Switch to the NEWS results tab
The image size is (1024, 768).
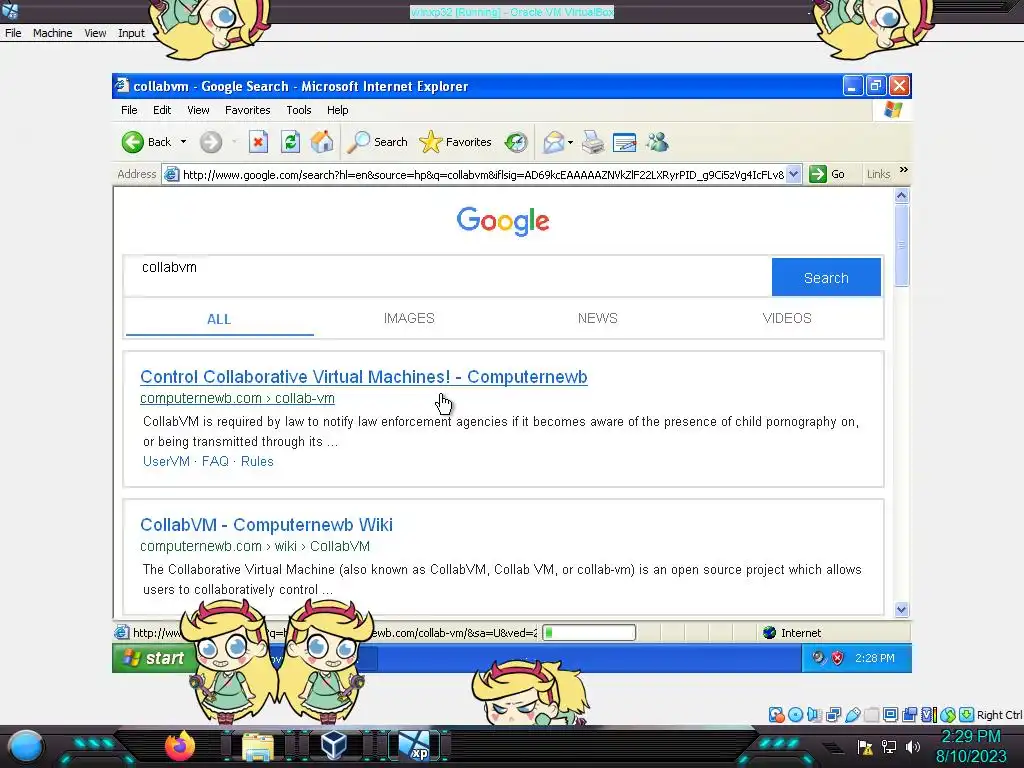click(x=598, y=318)
